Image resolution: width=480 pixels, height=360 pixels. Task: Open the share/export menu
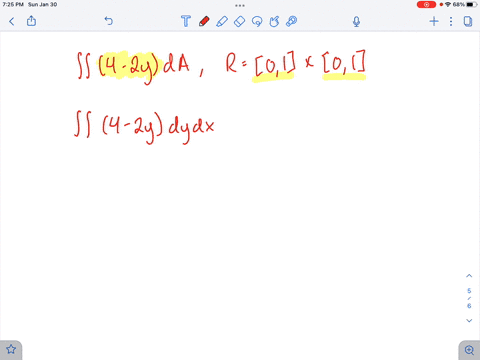coord(31,21)
